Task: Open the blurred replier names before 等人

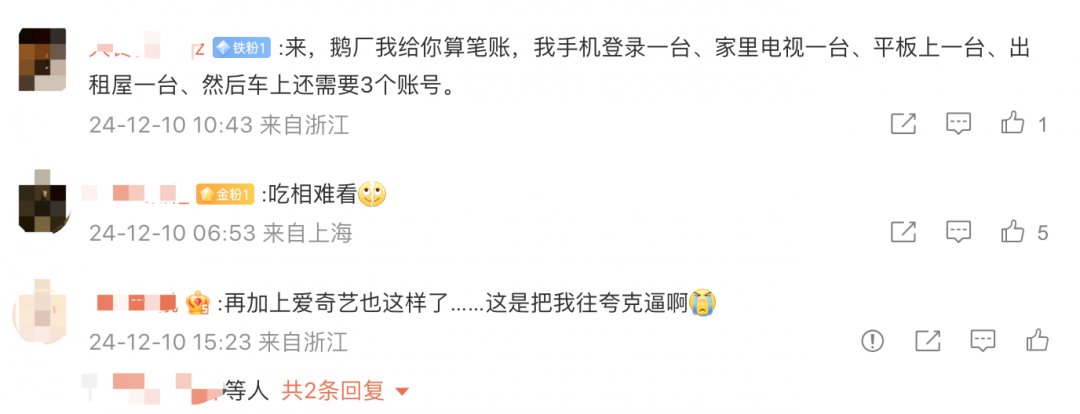Action: [x=153, y=389]
